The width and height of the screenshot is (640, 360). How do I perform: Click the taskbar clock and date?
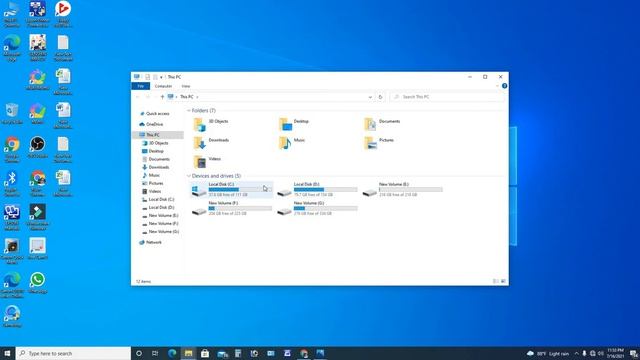[x=615, y=353]
